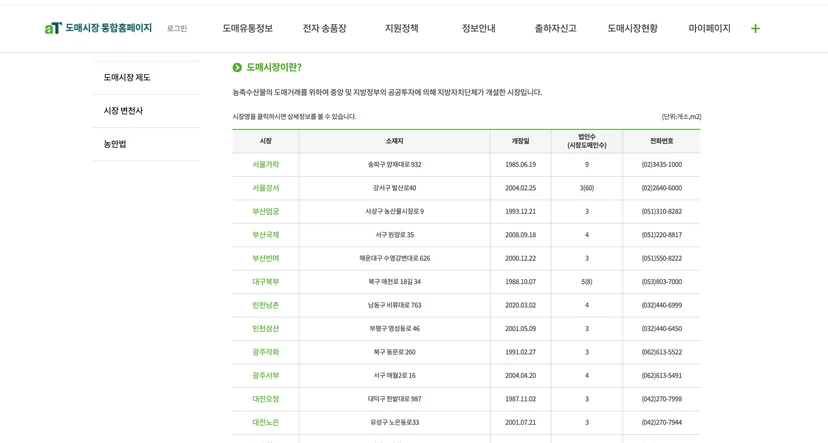Click the 법인수 column header
The image size is (828, 443).
point(587,141)
